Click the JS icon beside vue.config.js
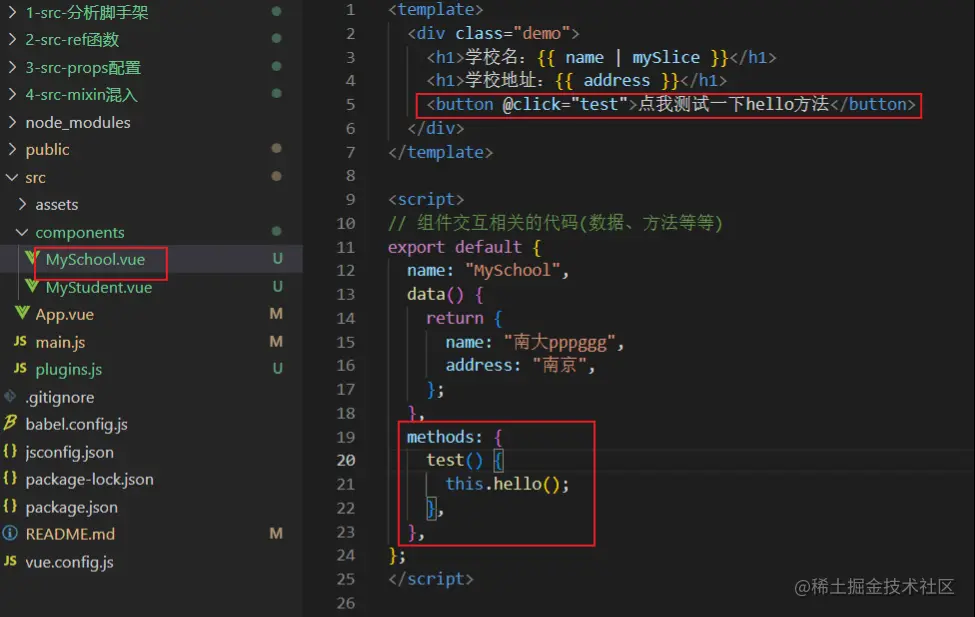Image resolution: width=975 pixels, height=617 pixels. pyautogui.click(x=10, y=560)
